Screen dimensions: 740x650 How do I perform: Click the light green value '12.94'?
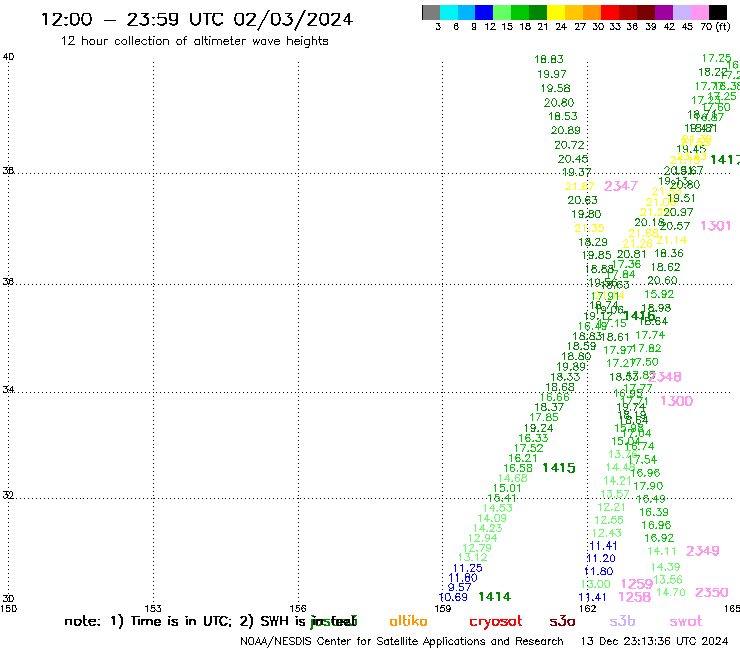coord(482,538)
